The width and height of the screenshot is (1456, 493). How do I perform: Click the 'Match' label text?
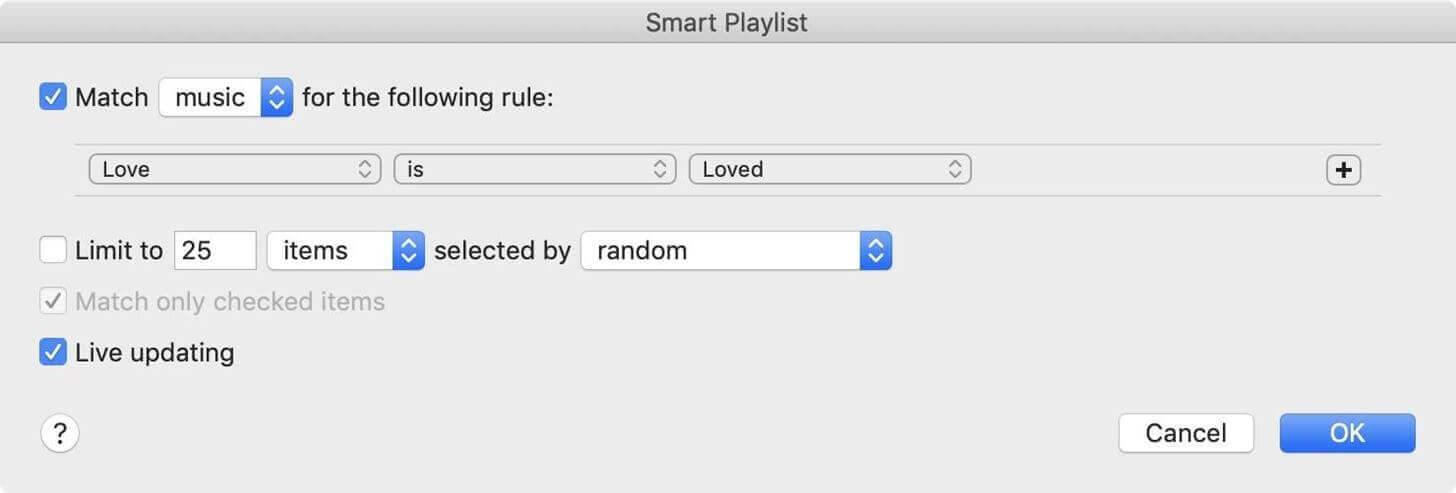(112, 97)
